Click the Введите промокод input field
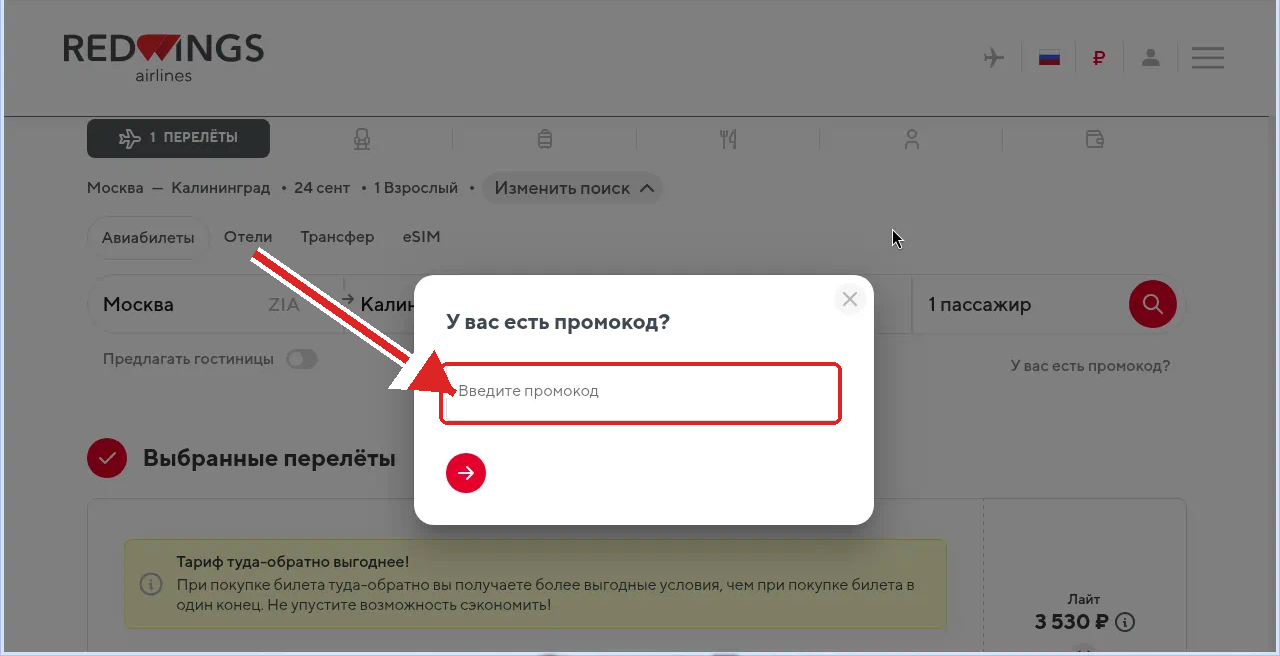1280x656 pixels. (640, 393)
